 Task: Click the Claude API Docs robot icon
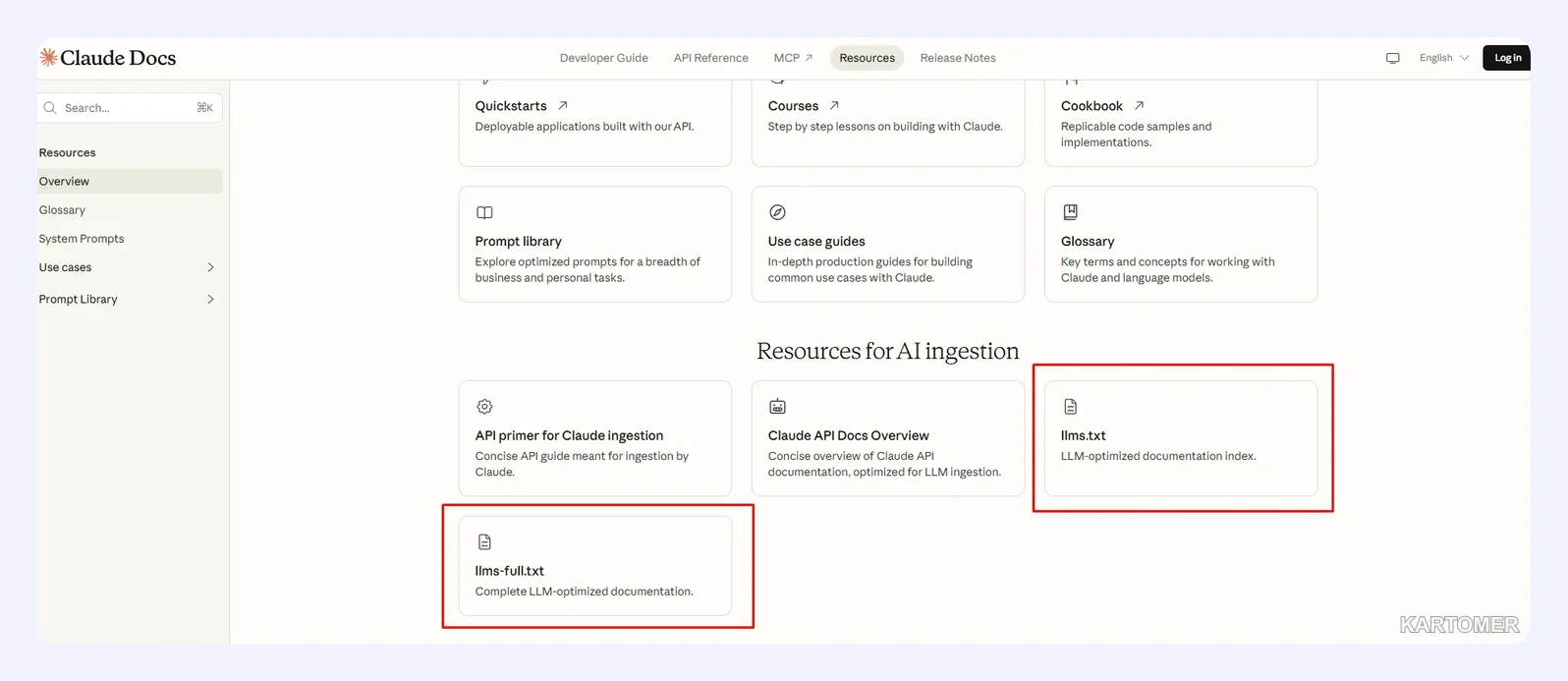pos(777,407)
